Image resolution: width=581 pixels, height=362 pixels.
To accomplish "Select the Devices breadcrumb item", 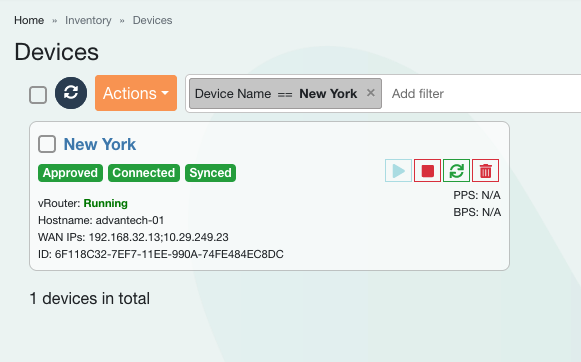I will tap(152, 20).
